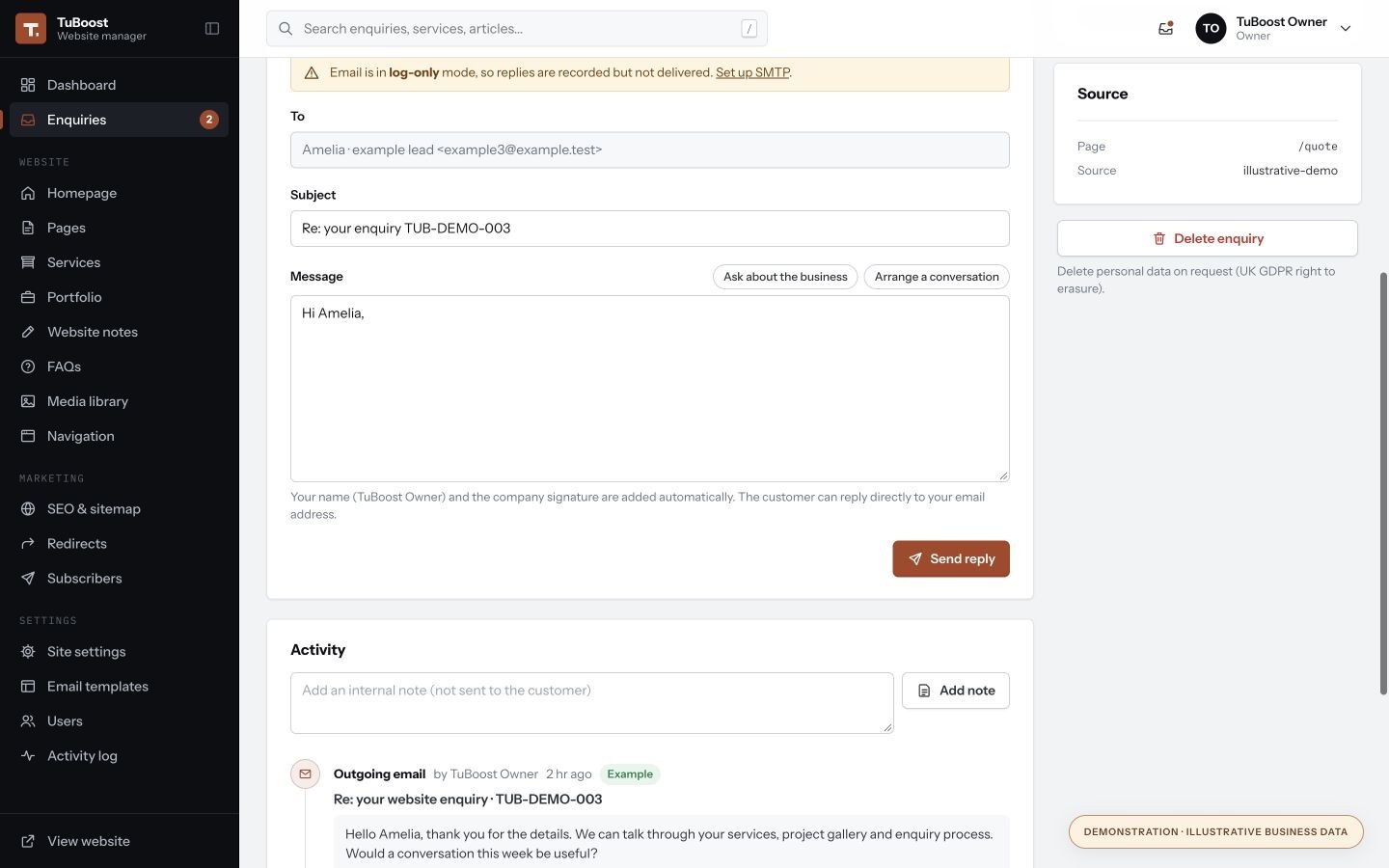Click the Enquiries unread count badge
Viewport: 1389px width, 868px height.
coord(209,120)
